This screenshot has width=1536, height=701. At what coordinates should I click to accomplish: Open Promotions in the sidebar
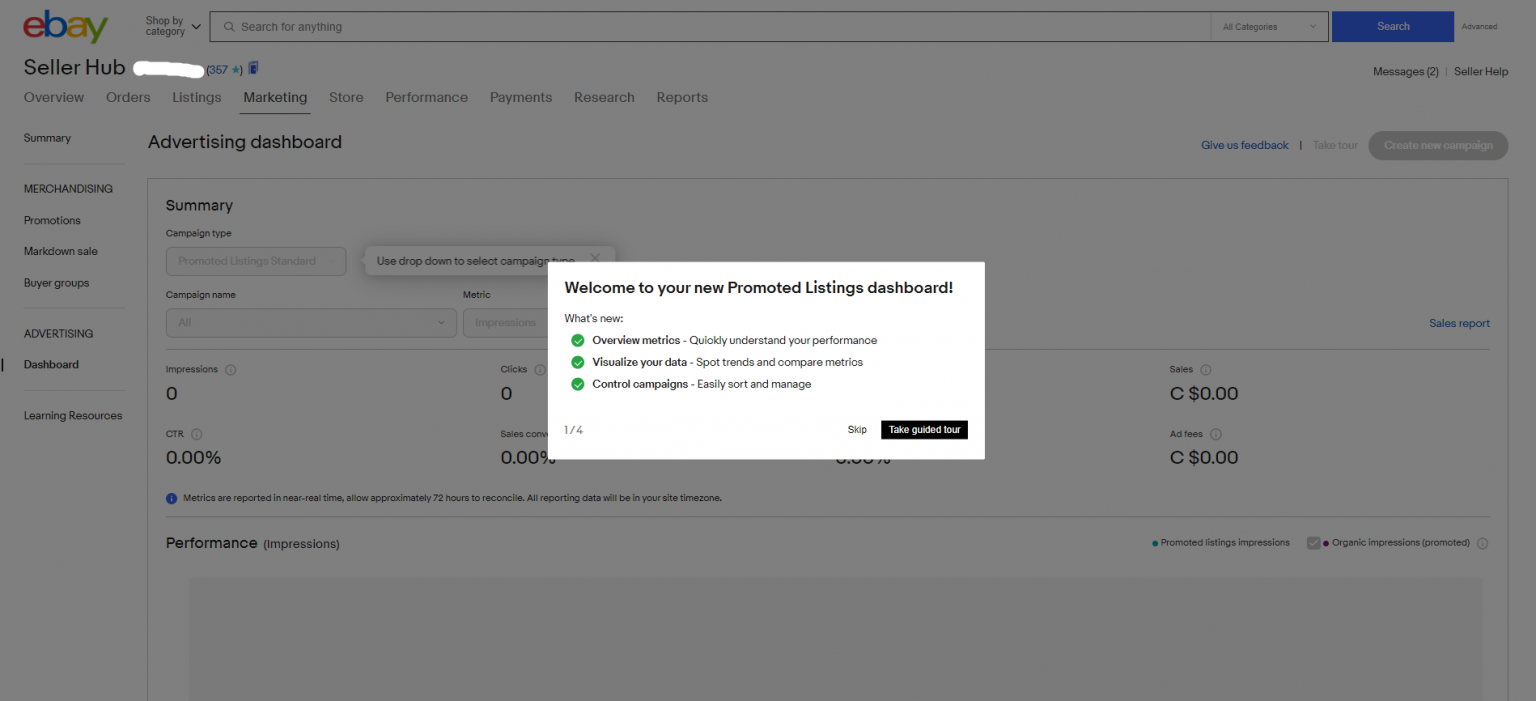[x=52, y=221]
